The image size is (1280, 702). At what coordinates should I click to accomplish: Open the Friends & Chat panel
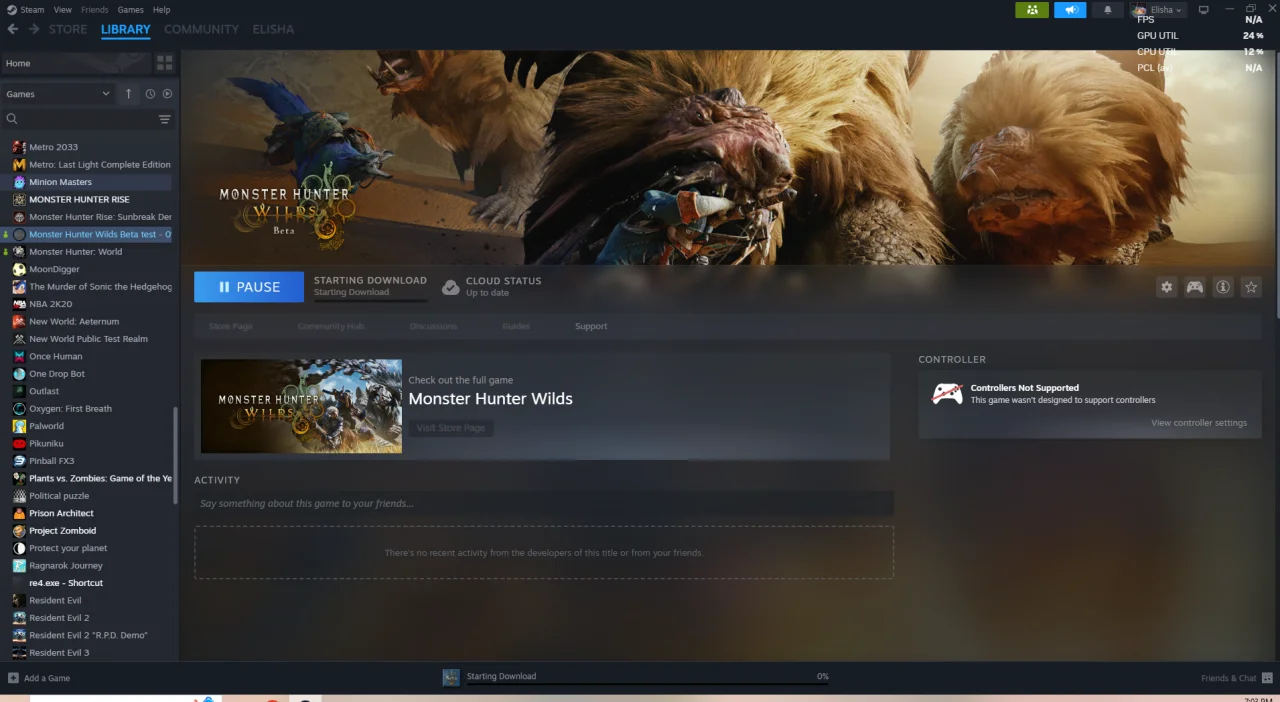(x=1237, y=678)
